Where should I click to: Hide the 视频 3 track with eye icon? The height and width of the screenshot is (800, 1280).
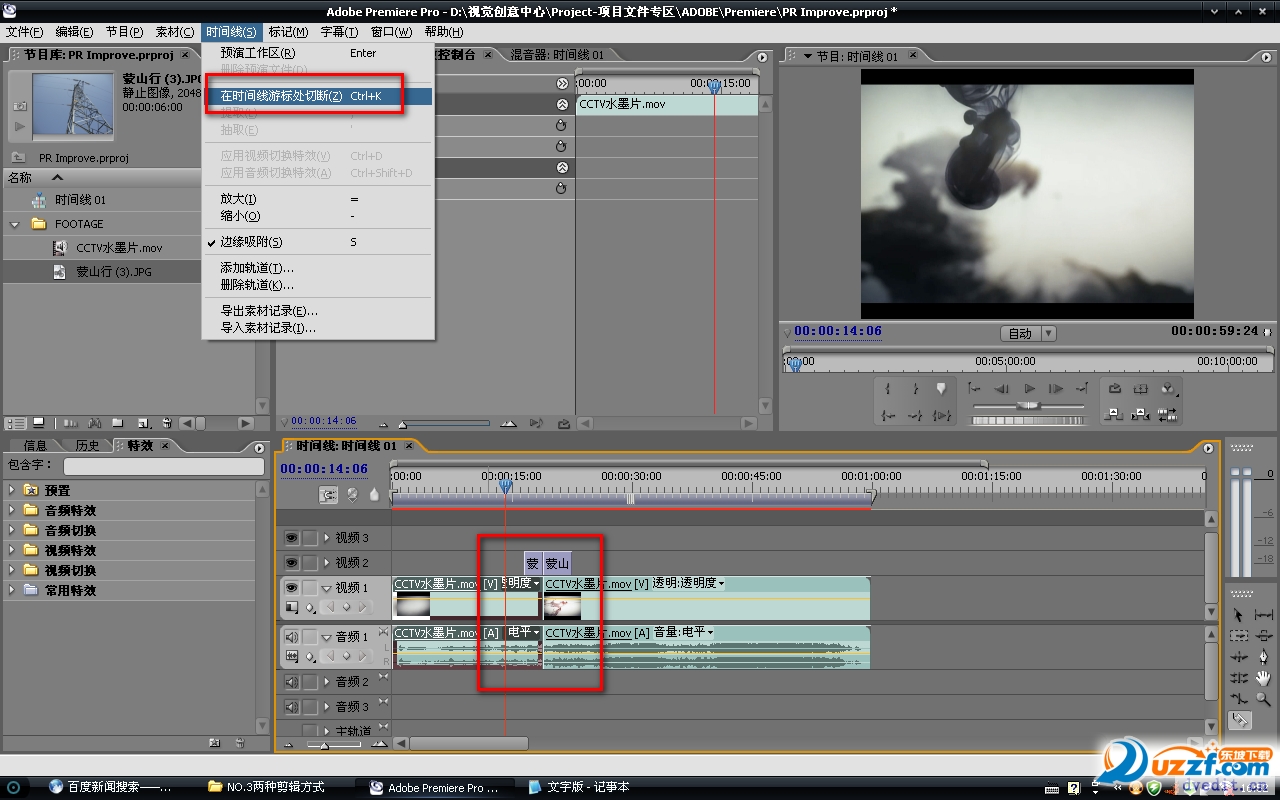click(x=291, y=538)
